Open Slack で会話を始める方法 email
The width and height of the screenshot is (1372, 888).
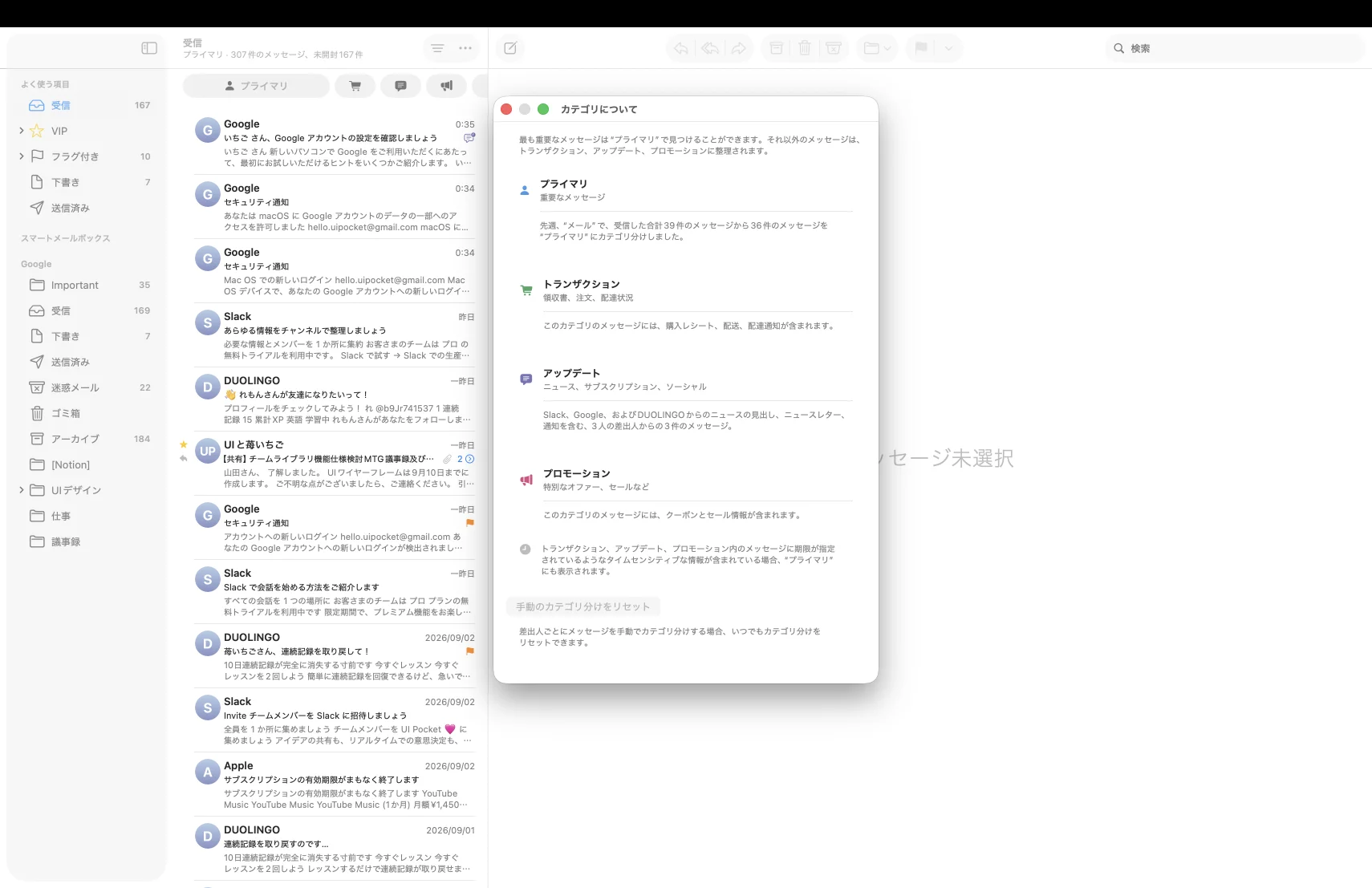[x=334, y=592]
